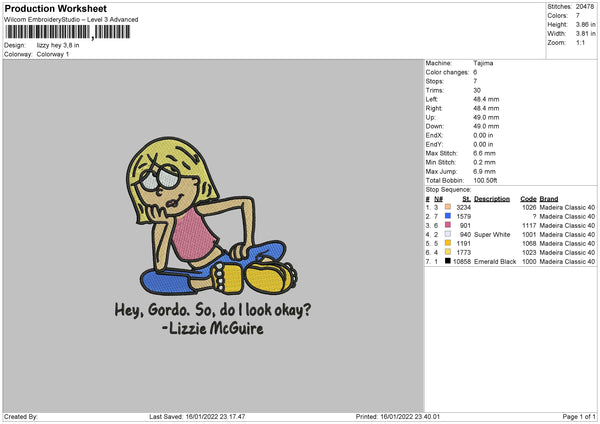
Task: Click the Left value 48.4 mm
Action: [x=486, y=99]
